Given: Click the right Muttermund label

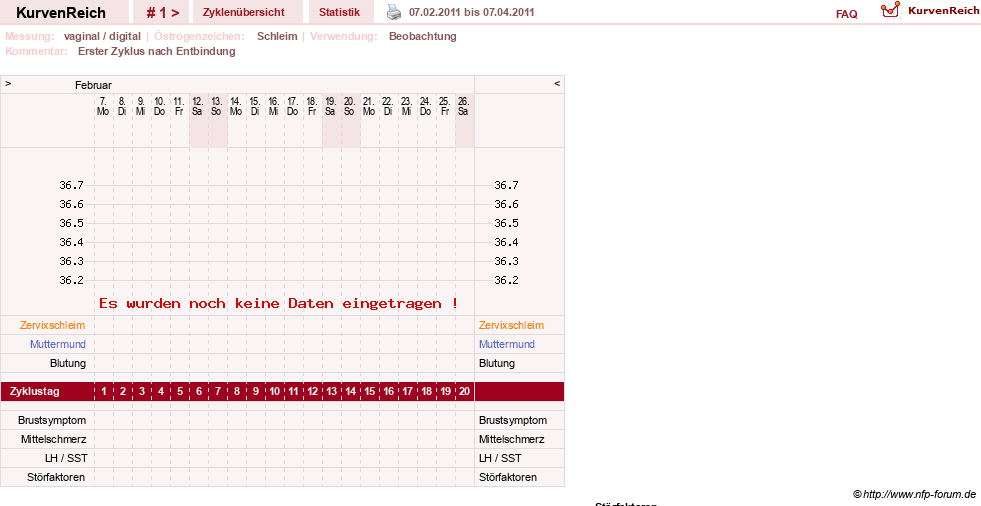Looking at the screenshot, I should [x=507, y=344].
